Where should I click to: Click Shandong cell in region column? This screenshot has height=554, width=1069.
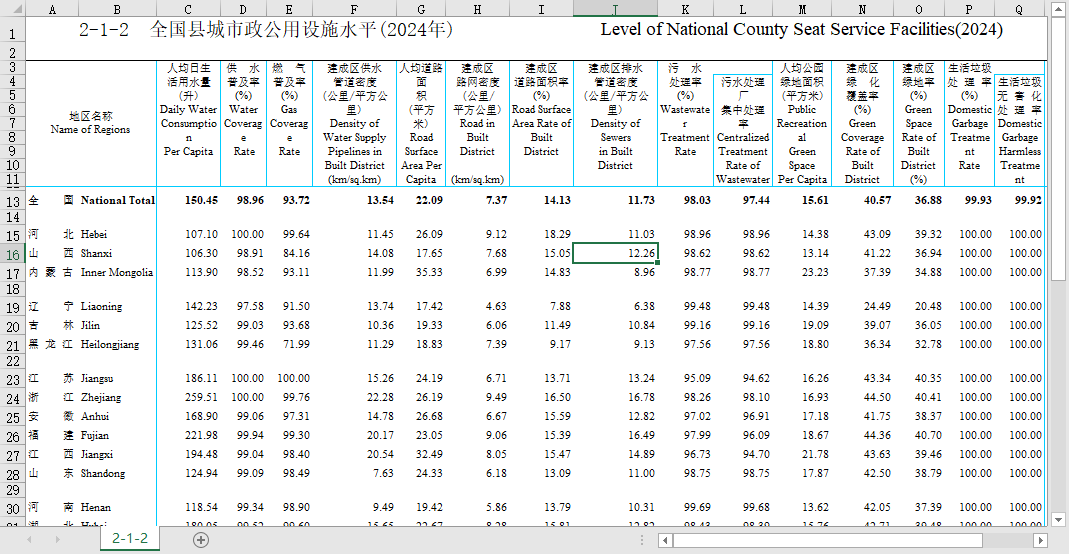pyautogui.click(x=103, y=474)
